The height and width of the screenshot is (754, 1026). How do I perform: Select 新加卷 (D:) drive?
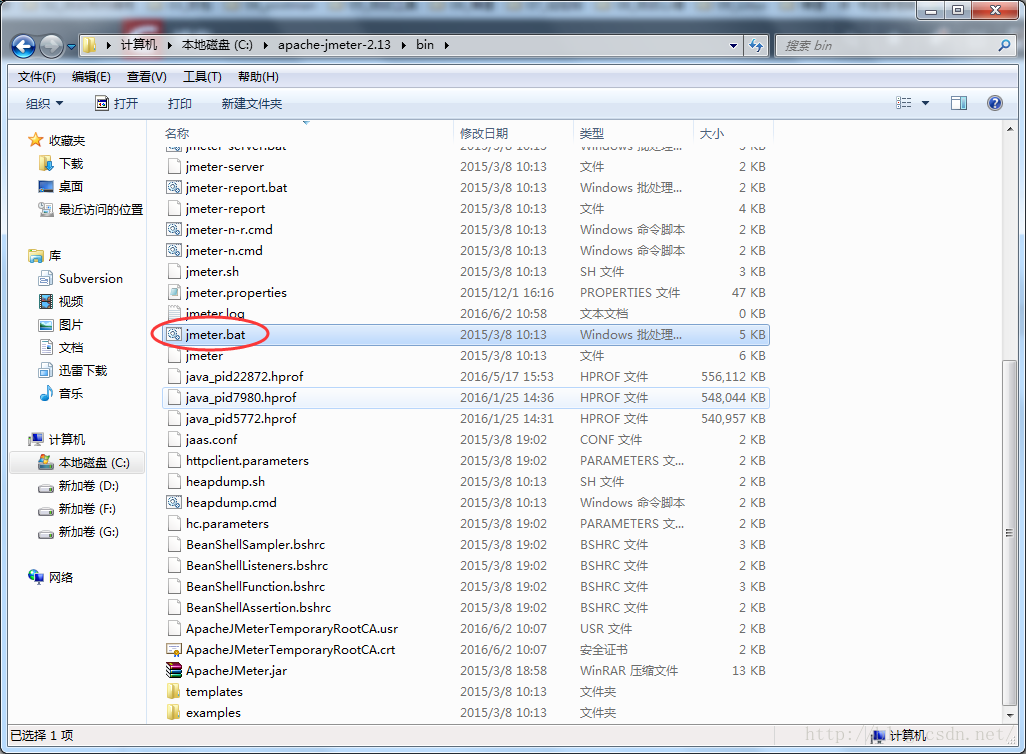pyautogui.click(x=79, y=486)
